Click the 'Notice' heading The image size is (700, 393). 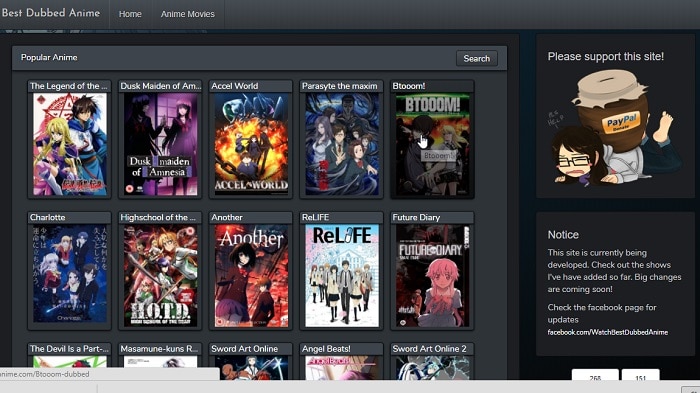563,235
